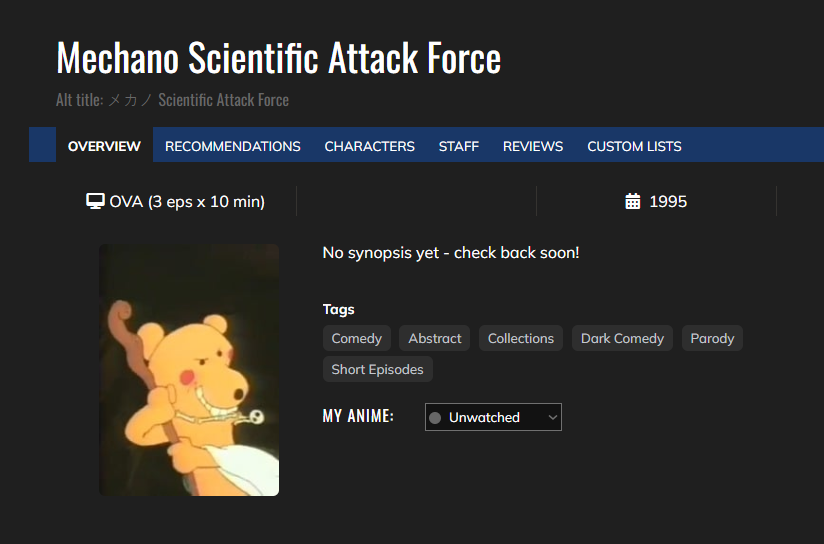Click the OVA (3 eps x 10 min) text
This screenshot has width=824, height=544.
pyautogui.click(x=187, y=202)
